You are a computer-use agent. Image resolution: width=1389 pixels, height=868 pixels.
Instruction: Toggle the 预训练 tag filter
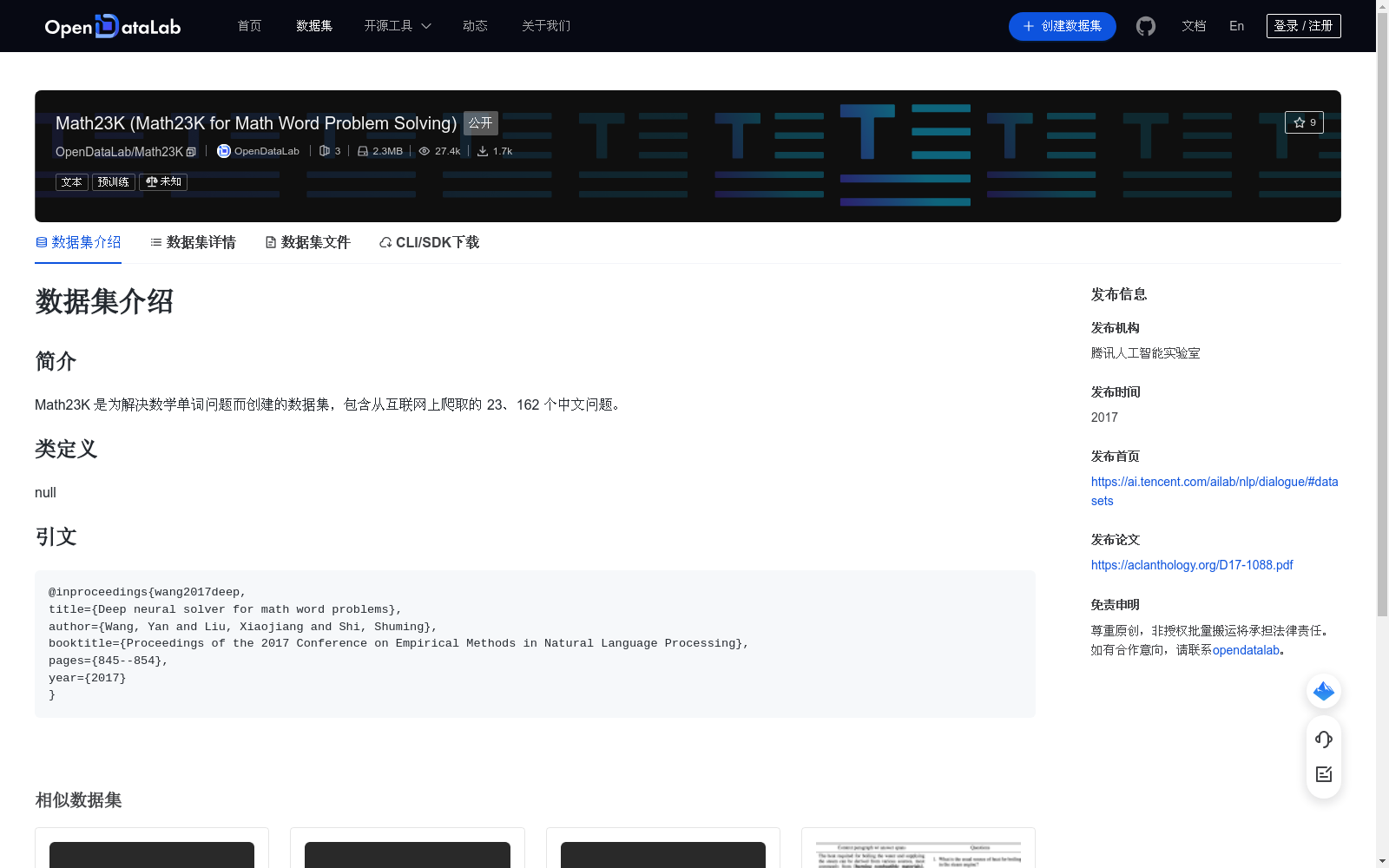(113, 181)
